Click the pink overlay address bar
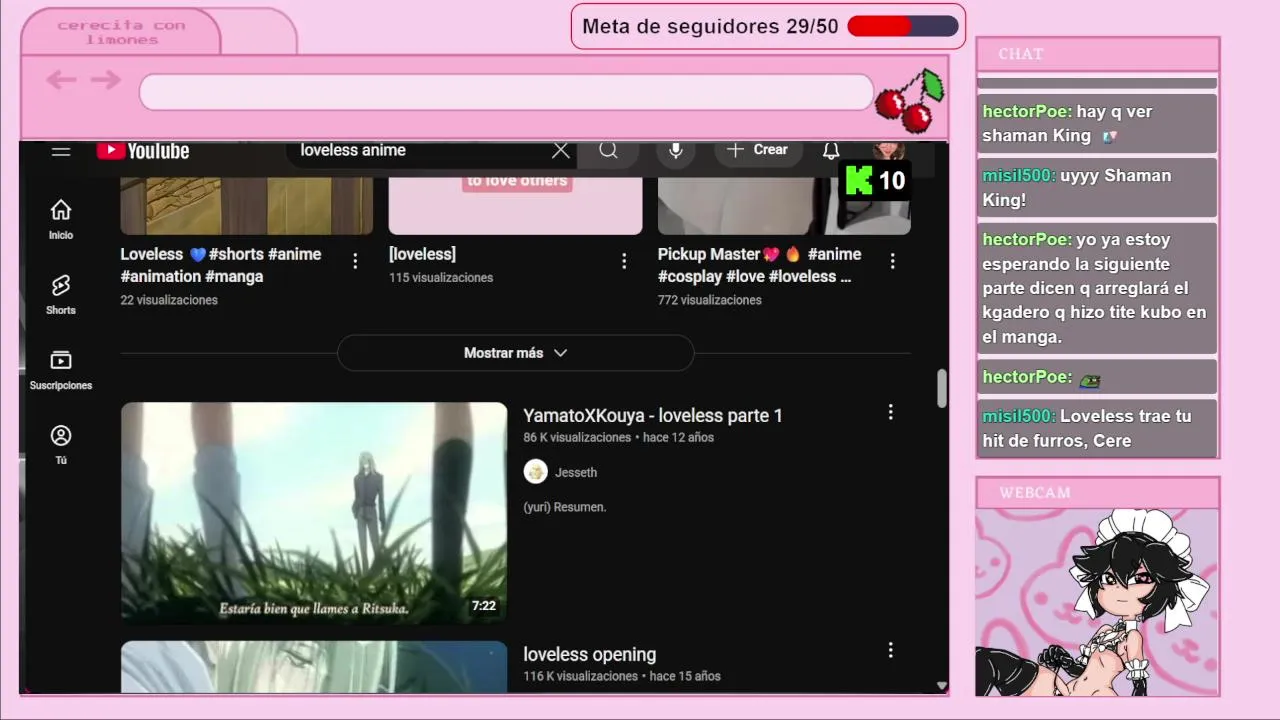Screen dimensions: 1280x720 506,92
